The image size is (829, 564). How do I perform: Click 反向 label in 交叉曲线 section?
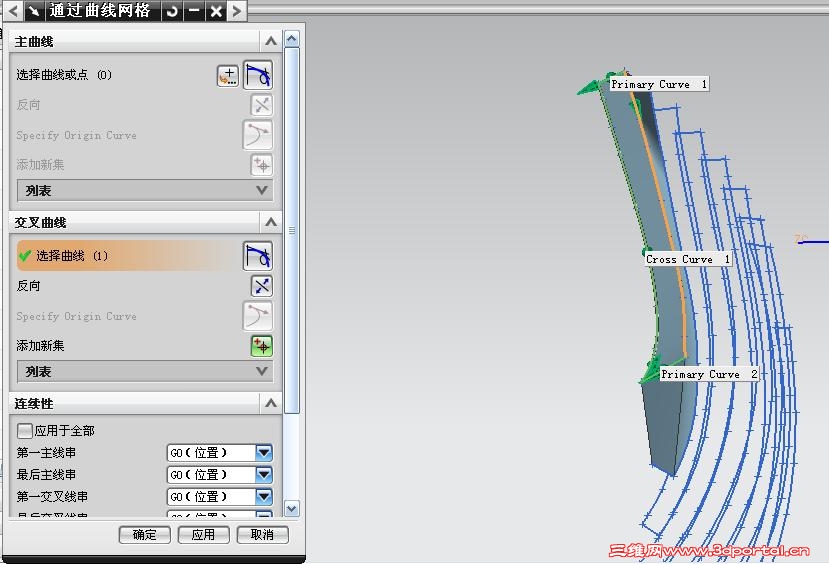click(28, 286)
